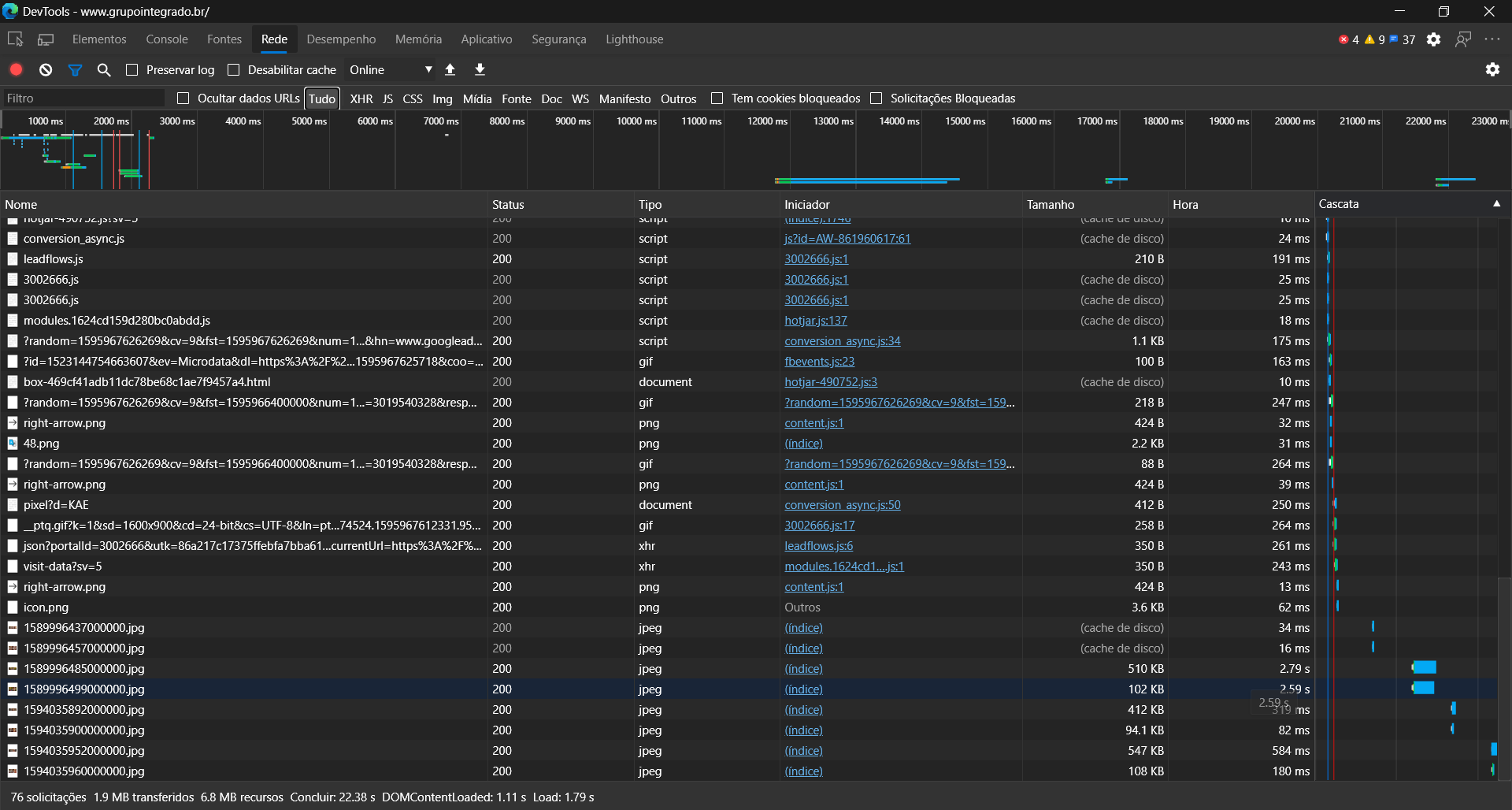
Task: Switch to the Console tab
Action: (x=167, y=39)
